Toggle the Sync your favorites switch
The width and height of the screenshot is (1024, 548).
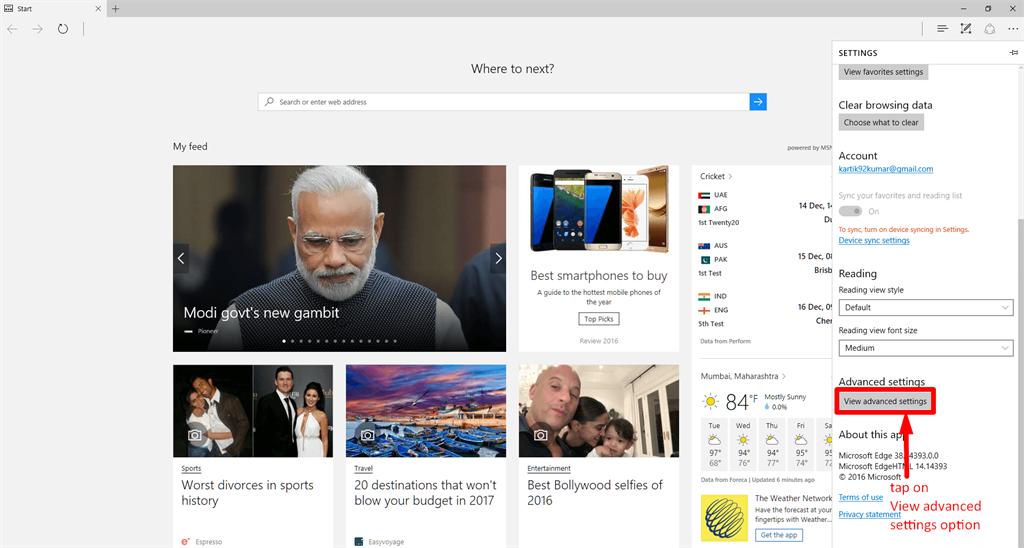(850, 211)
